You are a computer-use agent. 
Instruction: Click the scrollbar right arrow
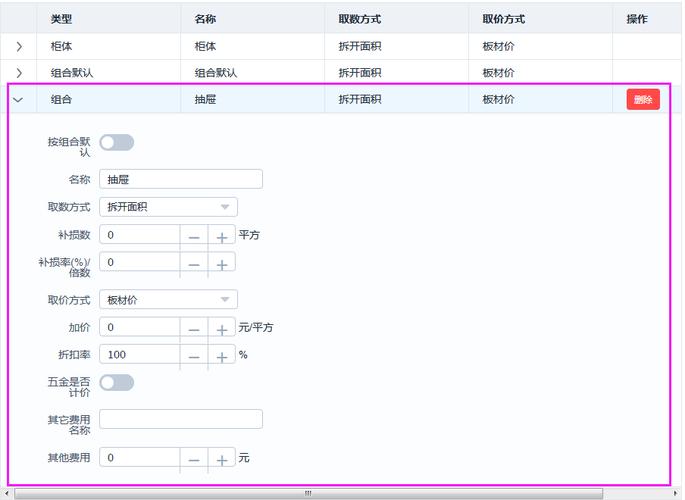pyautogui.click(x=675, y=493)
